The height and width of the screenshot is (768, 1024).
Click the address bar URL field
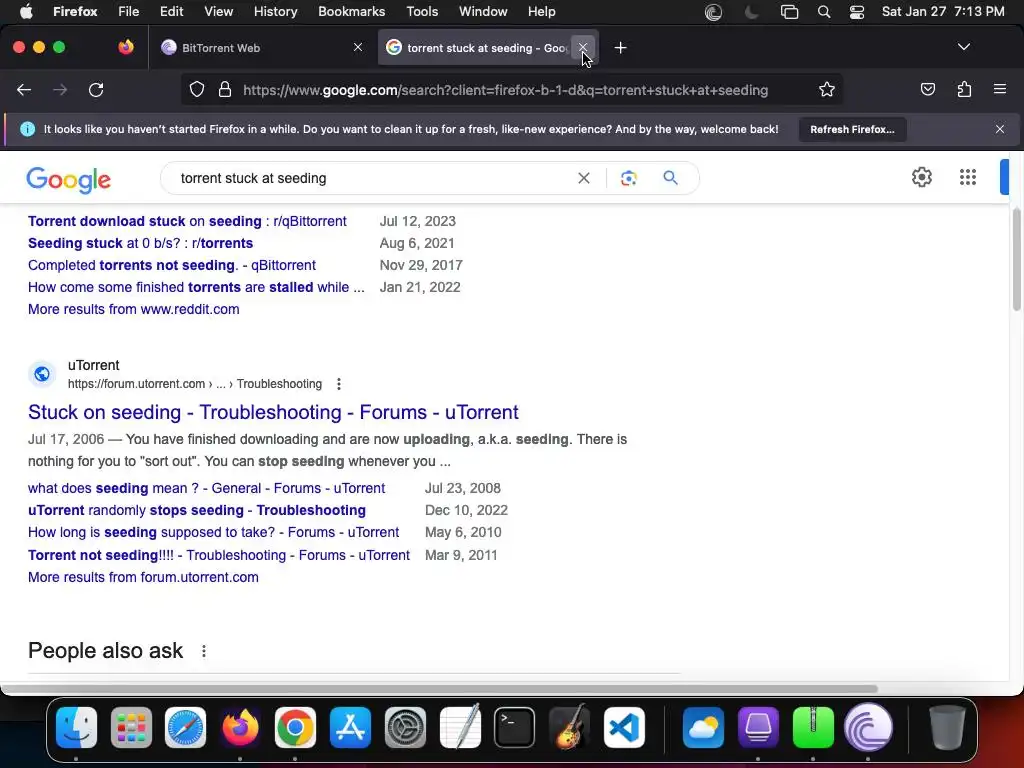coord(505,90)
